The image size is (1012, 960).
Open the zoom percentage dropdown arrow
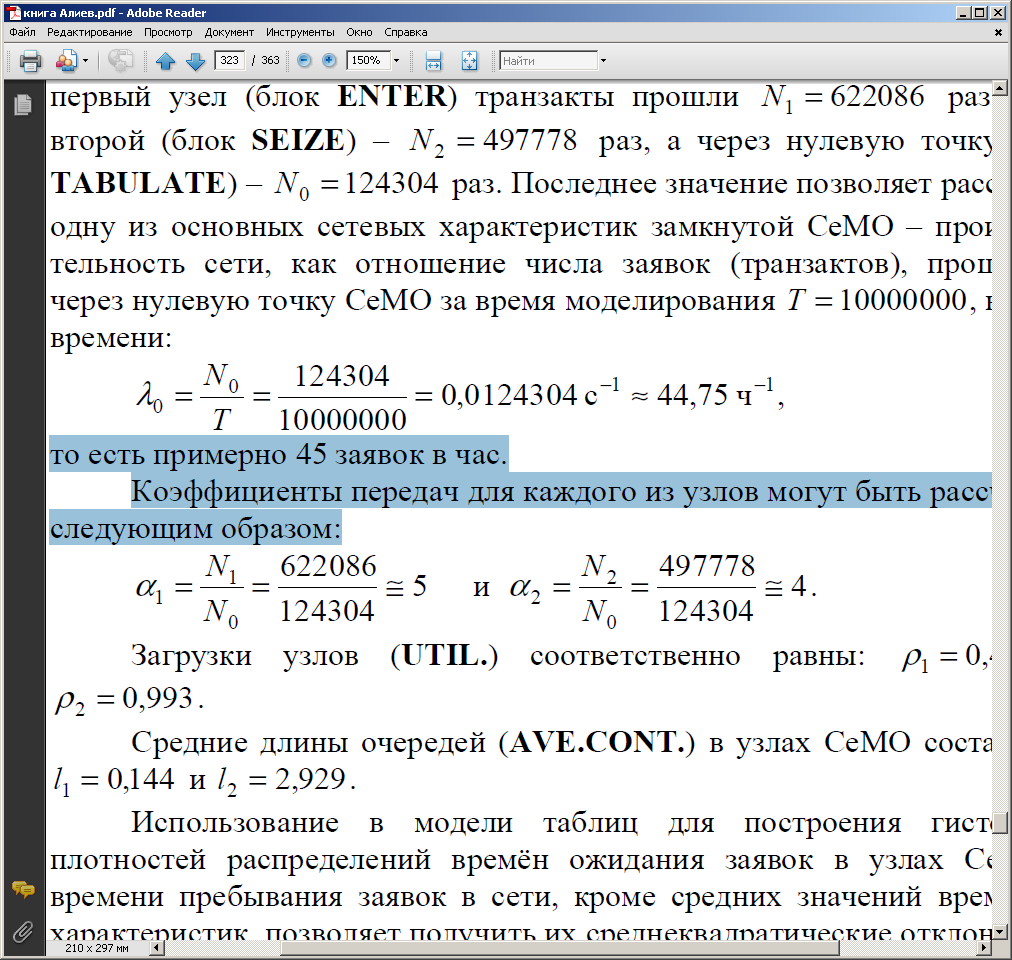(x=396, y=61)
